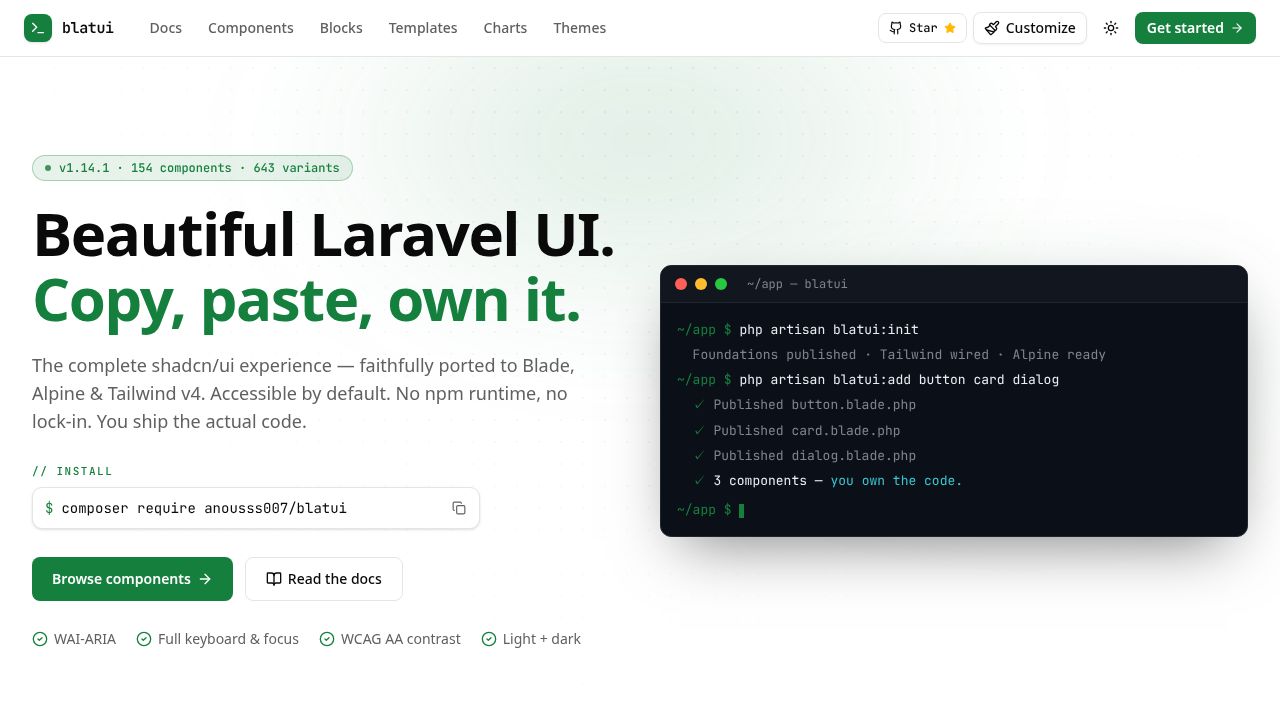Click the GitHub icon in Star button
The image size is (1280, 720).
coord(896,28)
